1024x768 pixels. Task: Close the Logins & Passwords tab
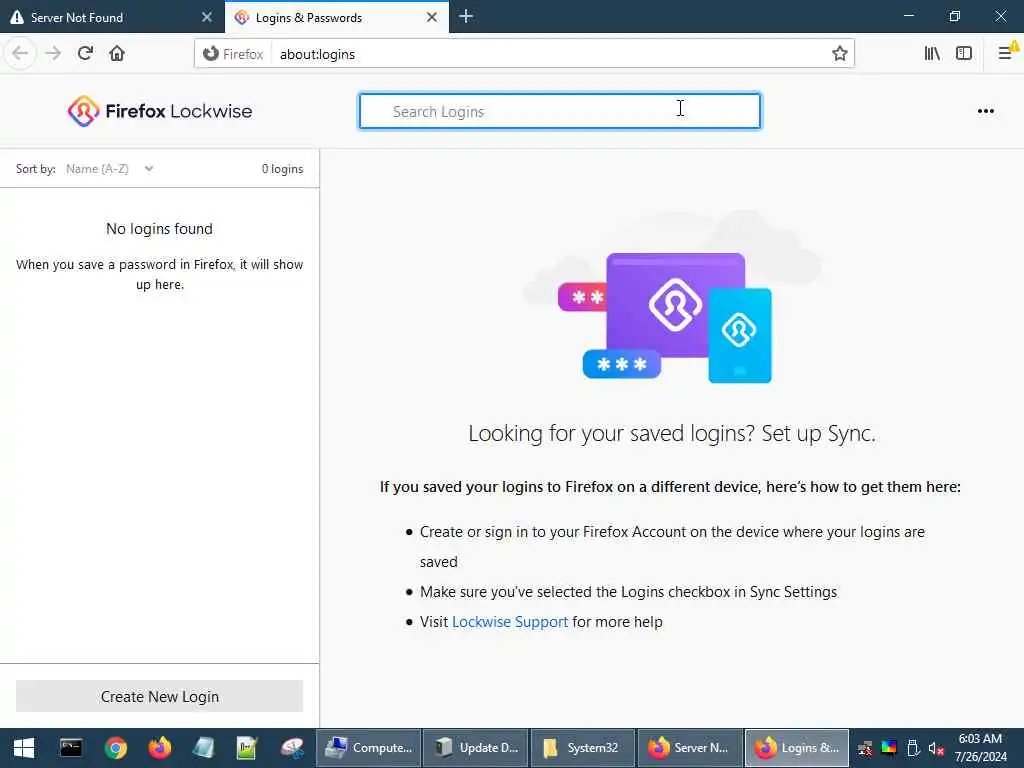tap(432, 17)
